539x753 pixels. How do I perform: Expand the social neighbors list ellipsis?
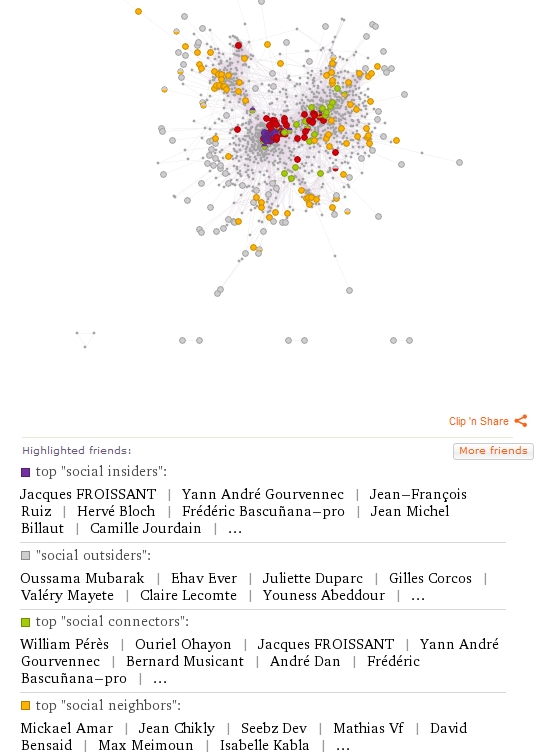(x=343, y=747)
